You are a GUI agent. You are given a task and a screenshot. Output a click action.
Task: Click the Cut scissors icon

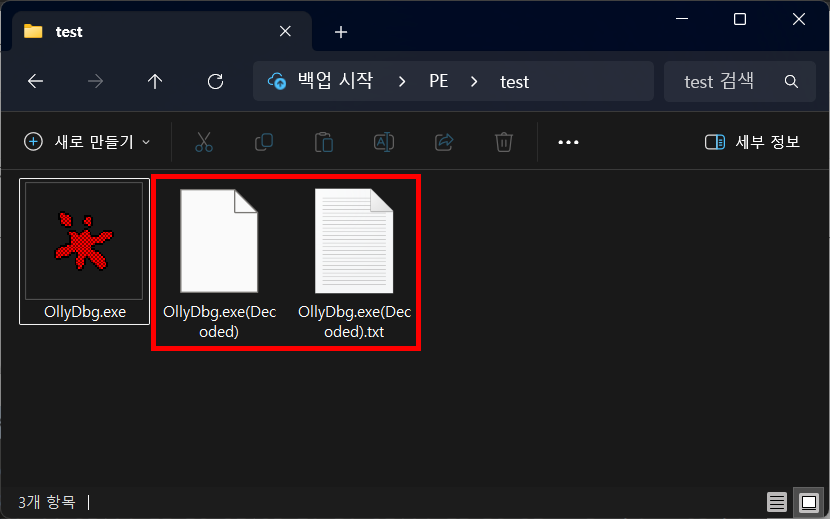(x=204, y=142)
